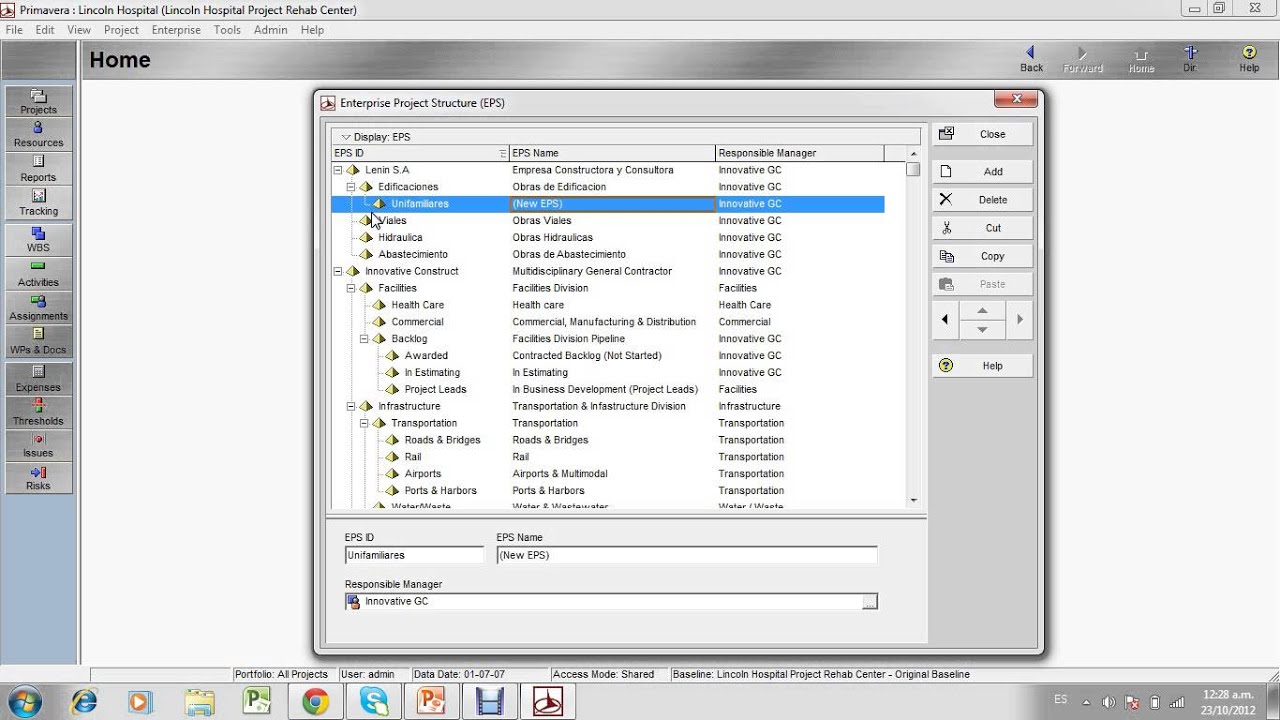The height and width of the screenshot is (720, 1280).
Task: Select the Viales EPS row
Action: tap(607, 221)
